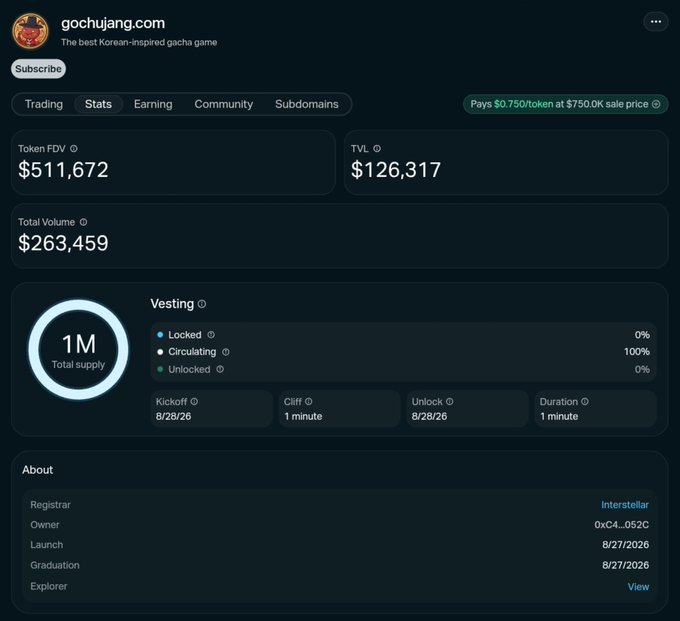Click the Duration value 1 minute

pyautogui.click(x=559, y=416)
